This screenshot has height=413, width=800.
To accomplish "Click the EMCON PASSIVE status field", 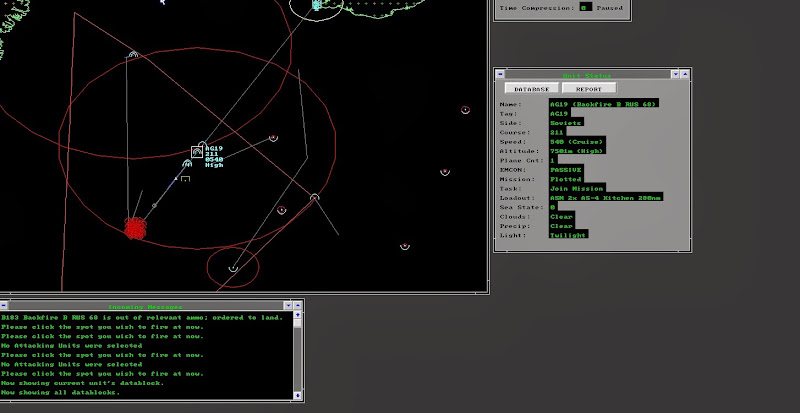I will click(566, 169).
